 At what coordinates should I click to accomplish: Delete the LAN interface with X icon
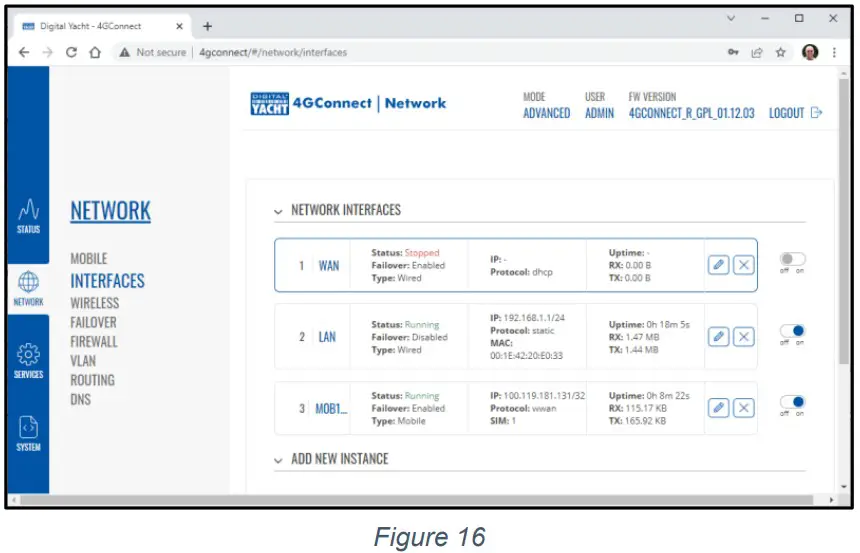tap(744, 336)
